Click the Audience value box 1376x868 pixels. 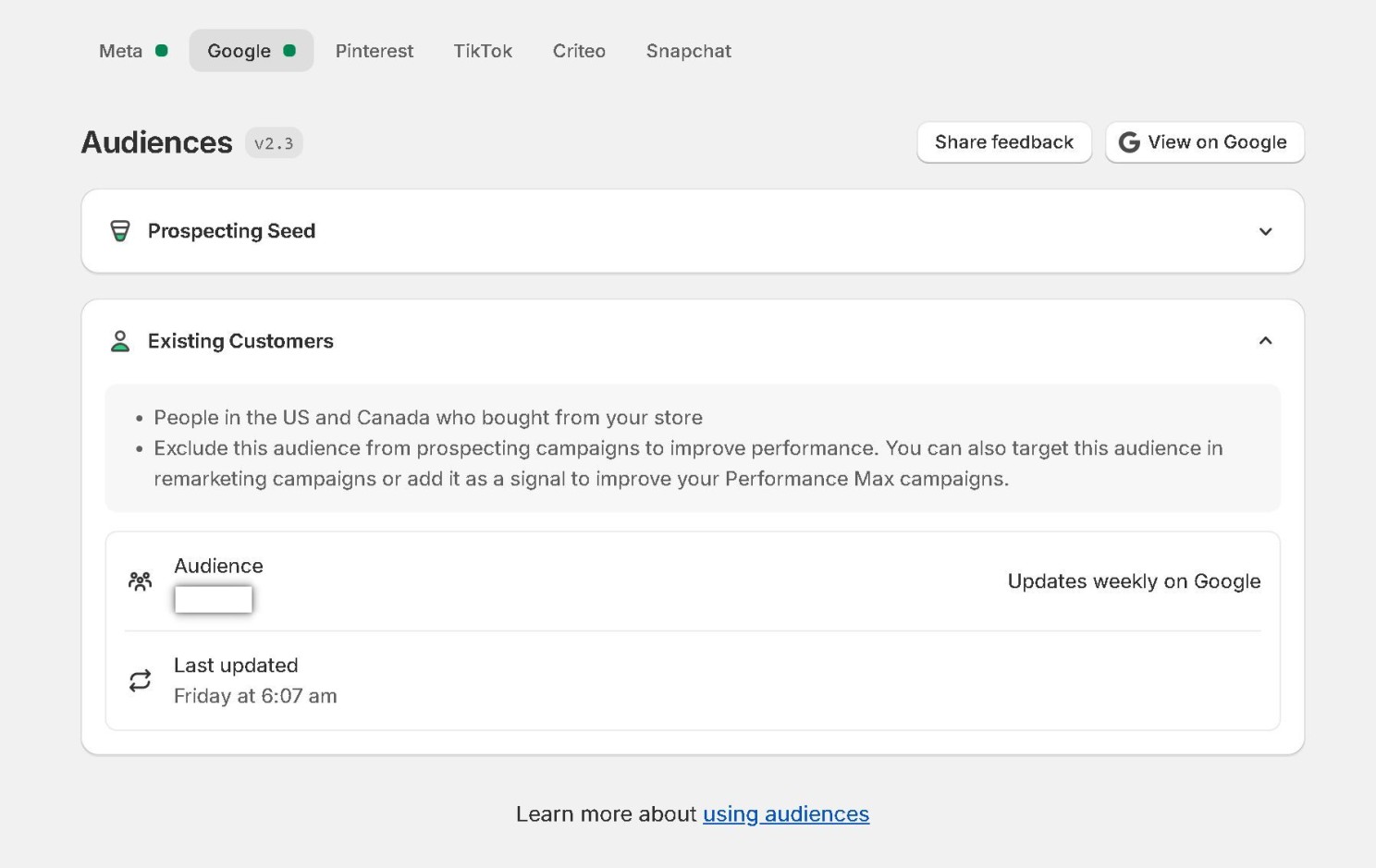(214, 599)
